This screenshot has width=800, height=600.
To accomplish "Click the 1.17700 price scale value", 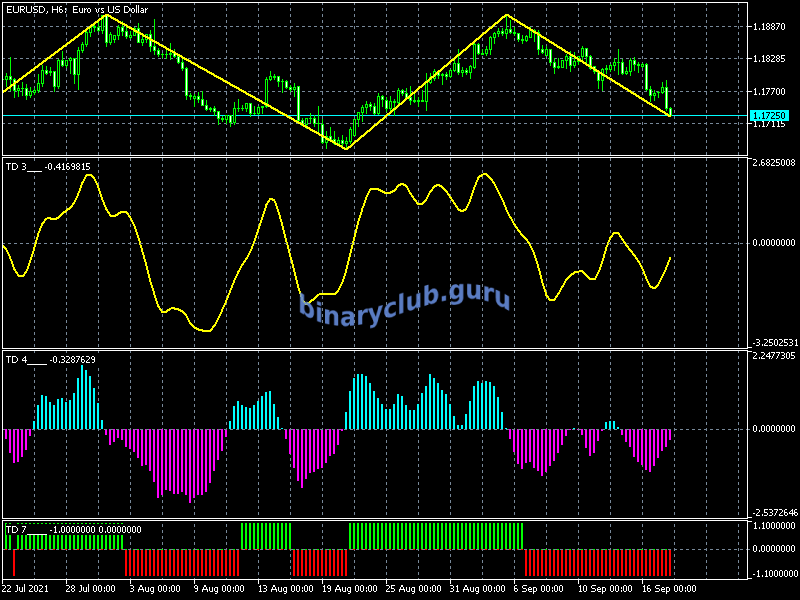I will pos(771,92).
